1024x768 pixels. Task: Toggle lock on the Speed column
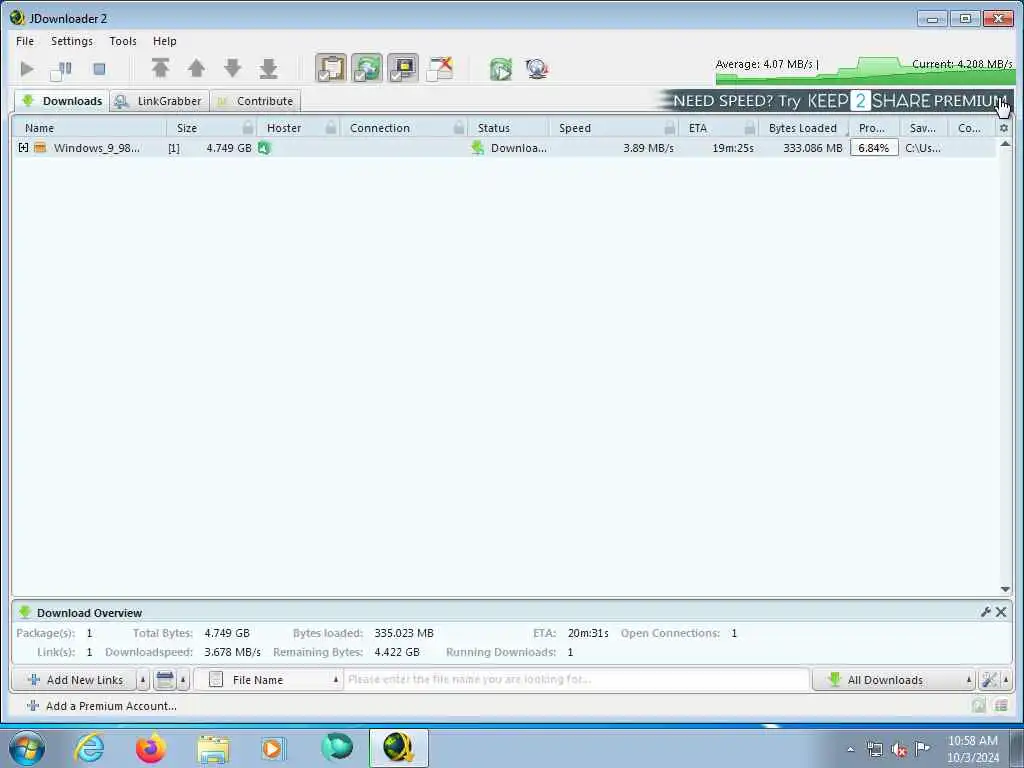pos(669,127)
